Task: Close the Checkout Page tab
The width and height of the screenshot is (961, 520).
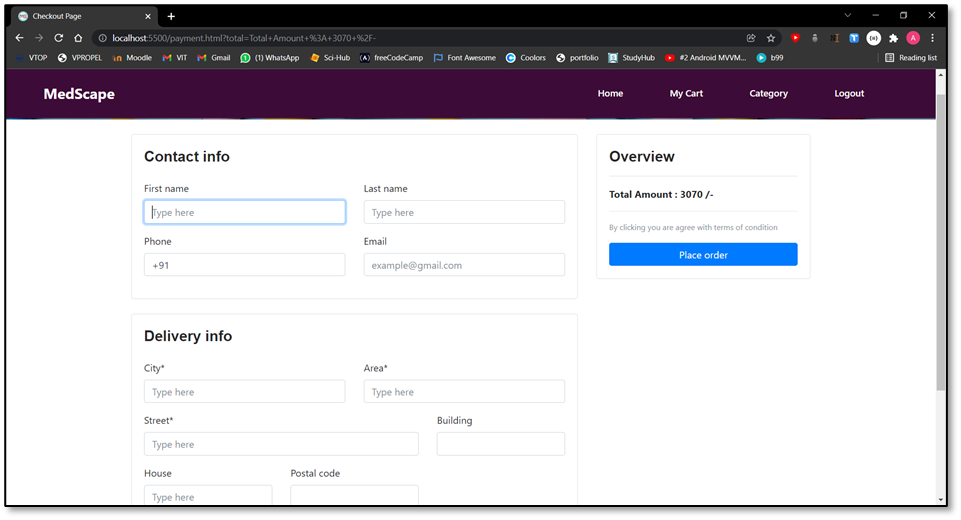Action: coord(148,17)
